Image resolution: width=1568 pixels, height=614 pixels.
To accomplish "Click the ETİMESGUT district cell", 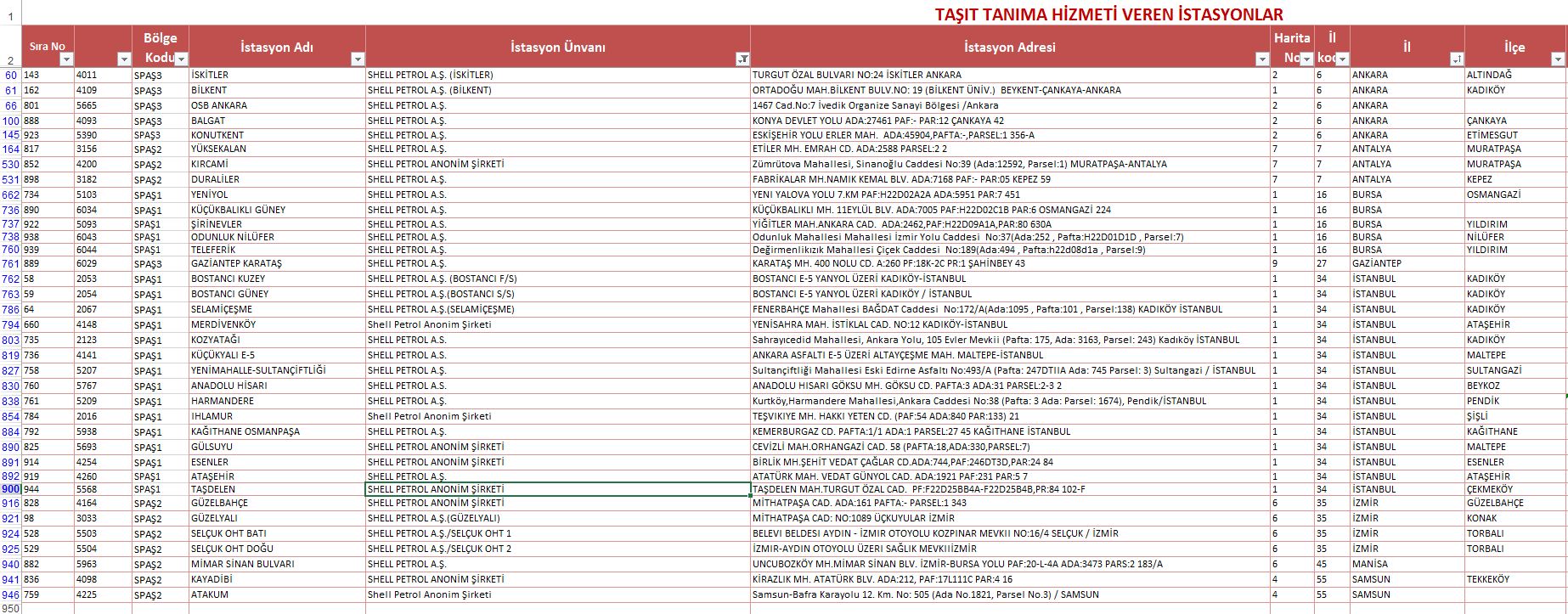I will click(x=1515, y=135).
